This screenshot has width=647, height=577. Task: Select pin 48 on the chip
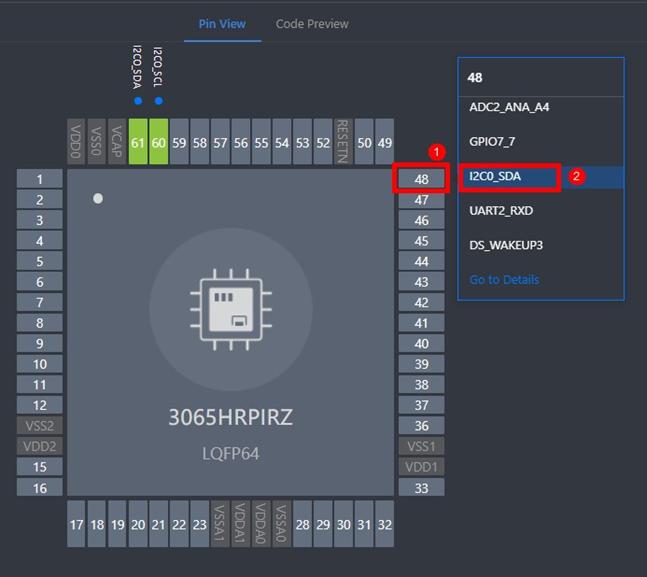point(421,180)
